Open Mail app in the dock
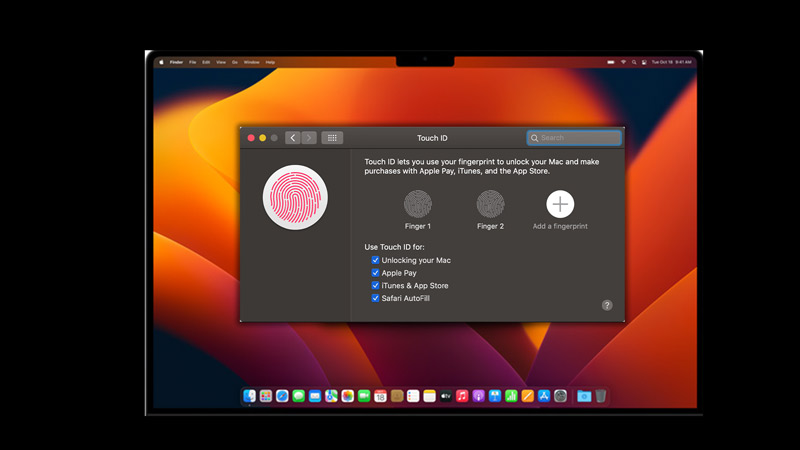 (x=315, y=396)
